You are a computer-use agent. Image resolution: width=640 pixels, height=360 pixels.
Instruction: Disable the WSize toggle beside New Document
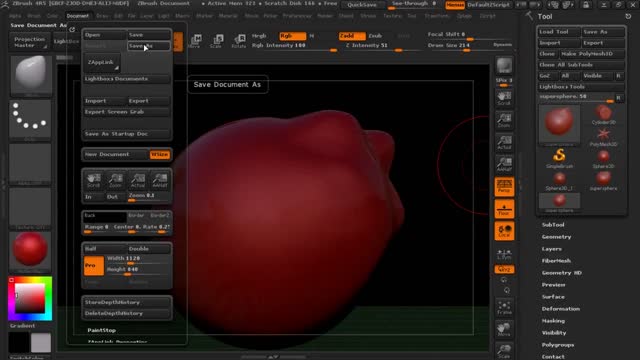[160, 155]
